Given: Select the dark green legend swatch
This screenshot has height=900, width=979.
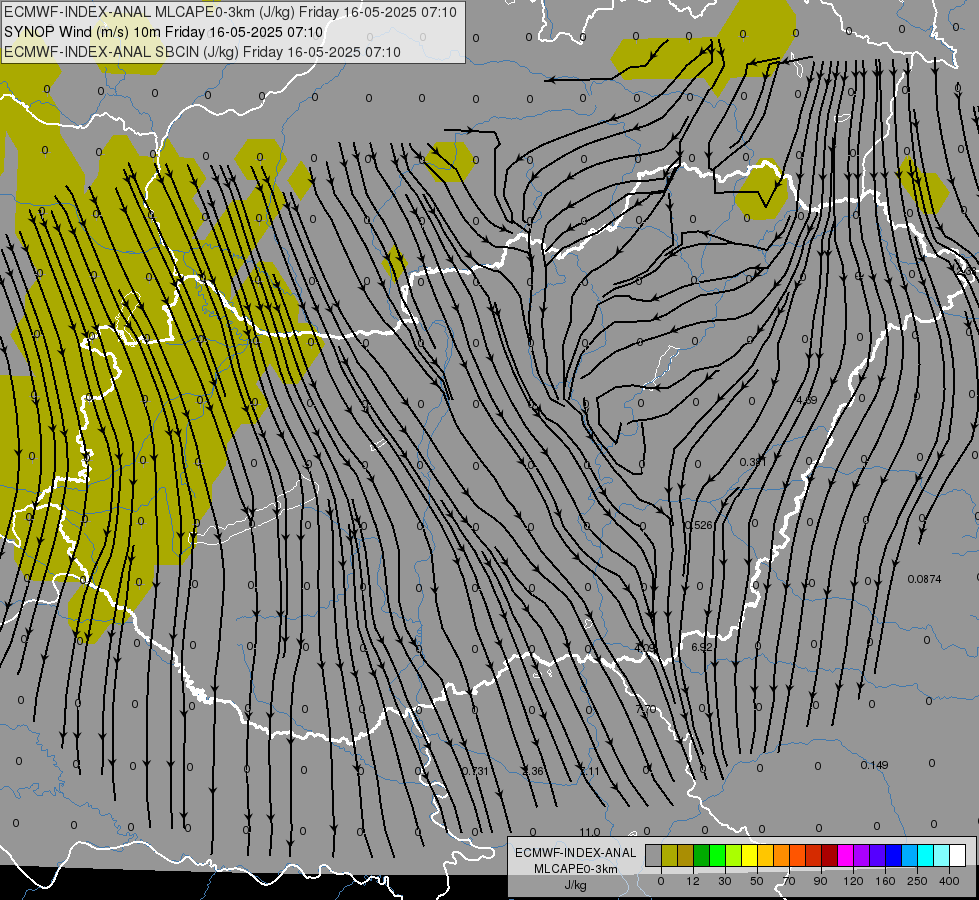Looking at the screenshot, I should pyautogui.click(x=702, y=855).
